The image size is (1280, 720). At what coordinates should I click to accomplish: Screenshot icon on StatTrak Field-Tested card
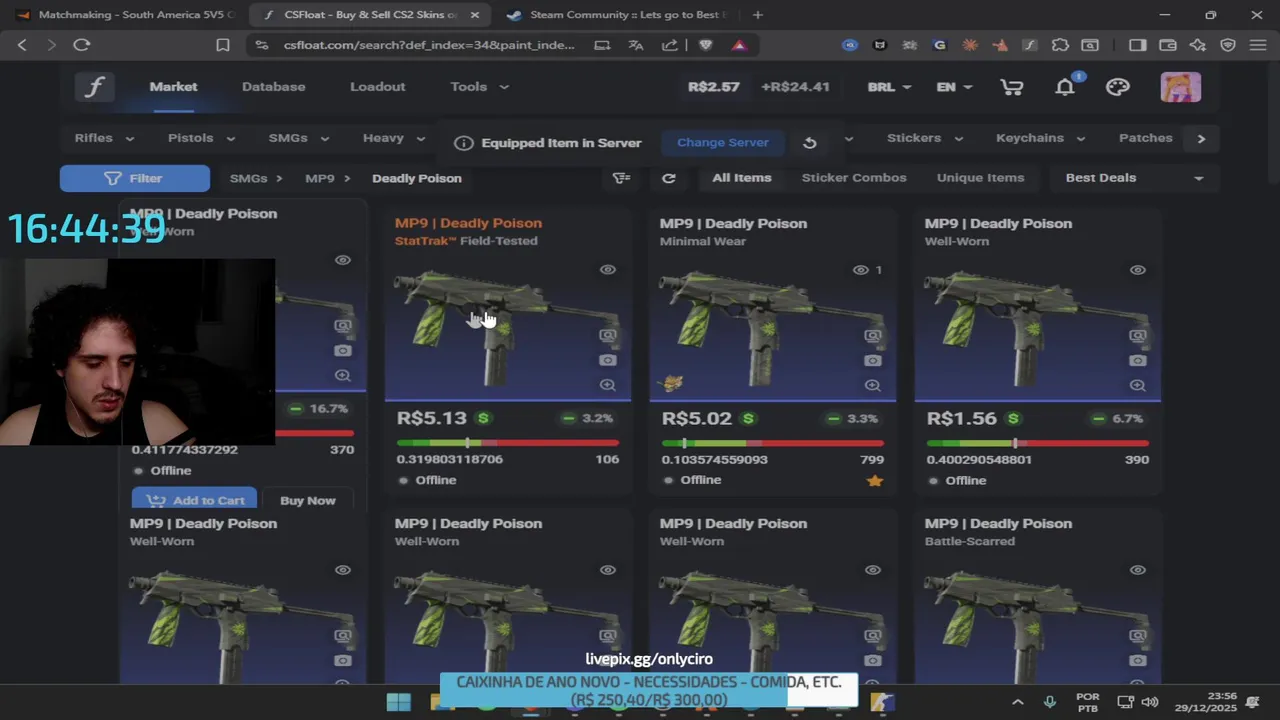[x=608, y=361]
